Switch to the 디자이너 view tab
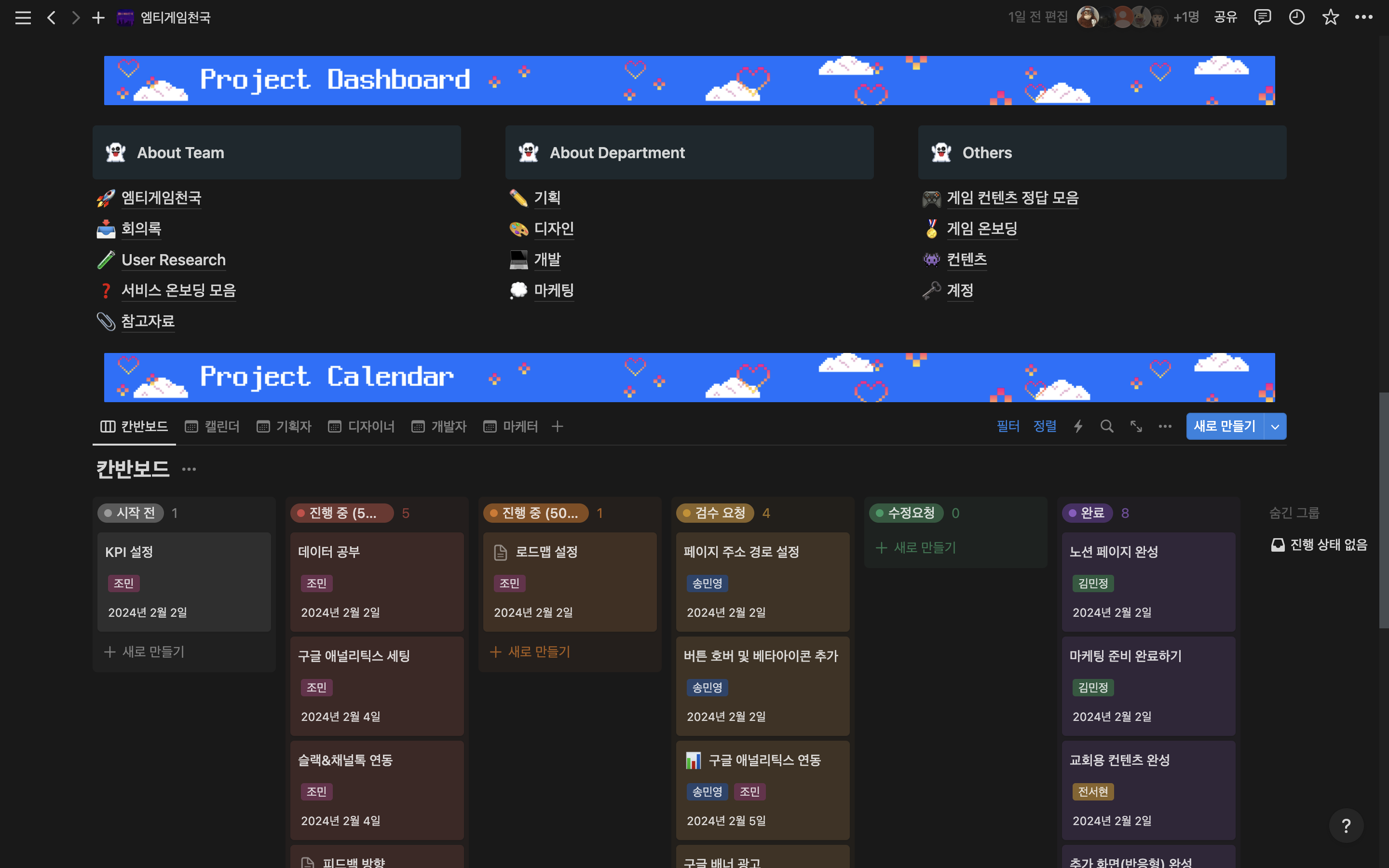The width and height of the screenshot is (1389, 868). pyautogui.click(x=362, y=427)
